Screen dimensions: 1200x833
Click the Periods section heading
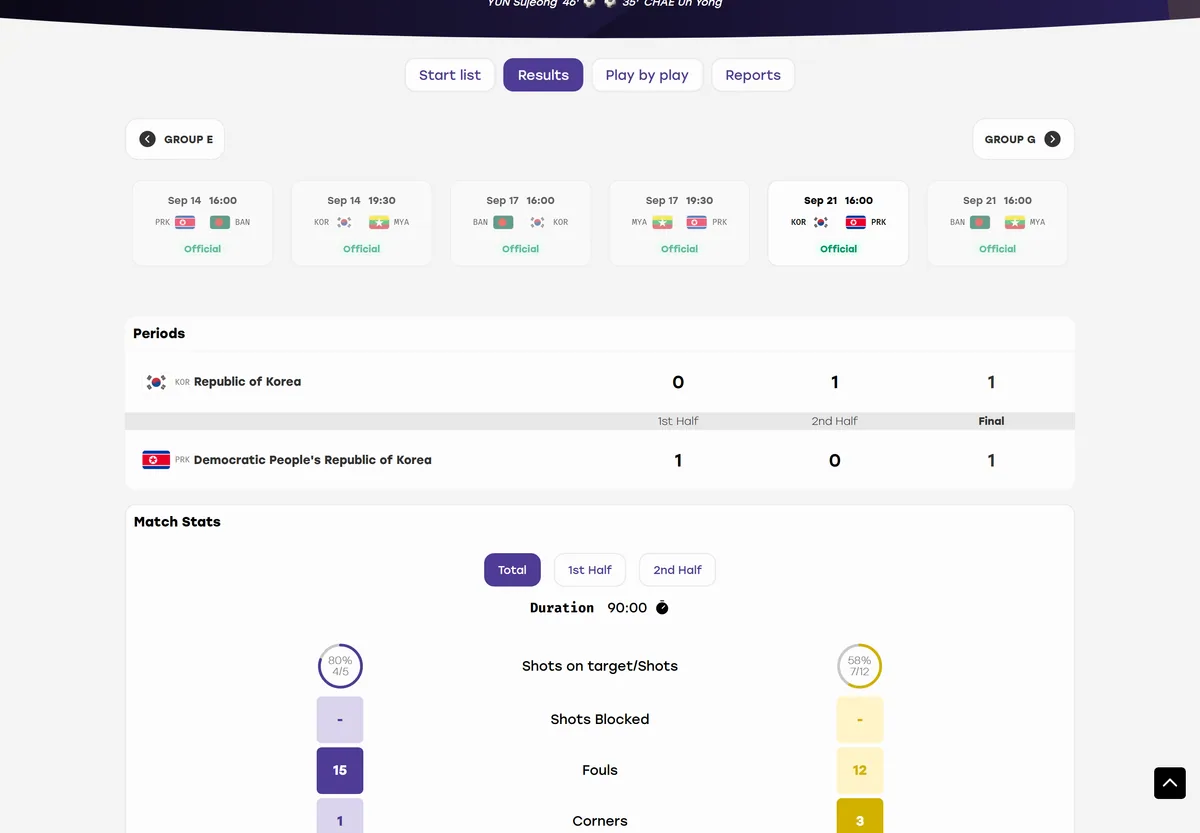(159, 333)
